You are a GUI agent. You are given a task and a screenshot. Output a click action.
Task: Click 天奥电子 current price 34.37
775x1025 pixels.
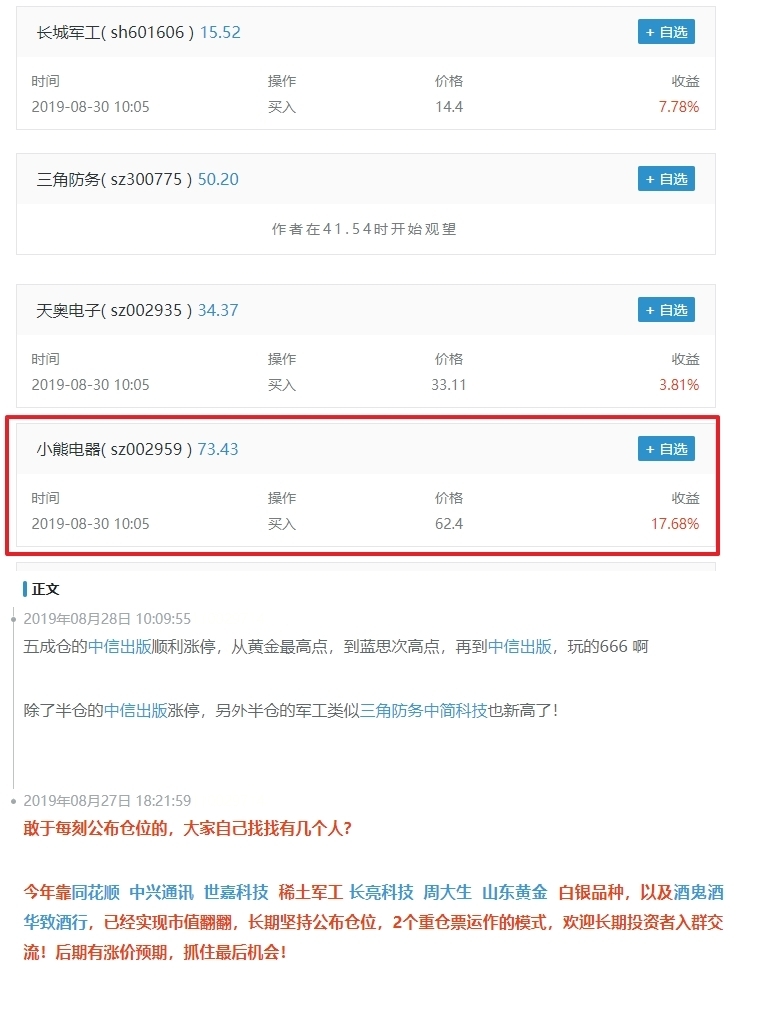tap(218, 310)
